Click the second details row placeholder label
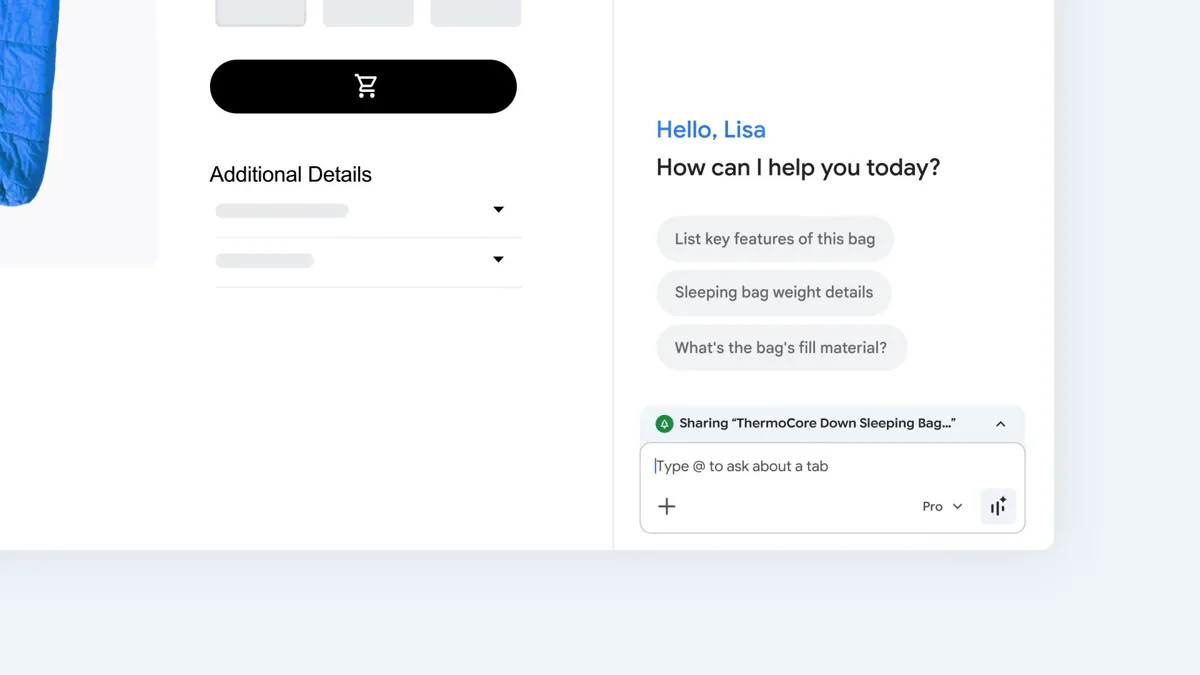This screenshot has width=1200, height=675. tap(265, 261)
